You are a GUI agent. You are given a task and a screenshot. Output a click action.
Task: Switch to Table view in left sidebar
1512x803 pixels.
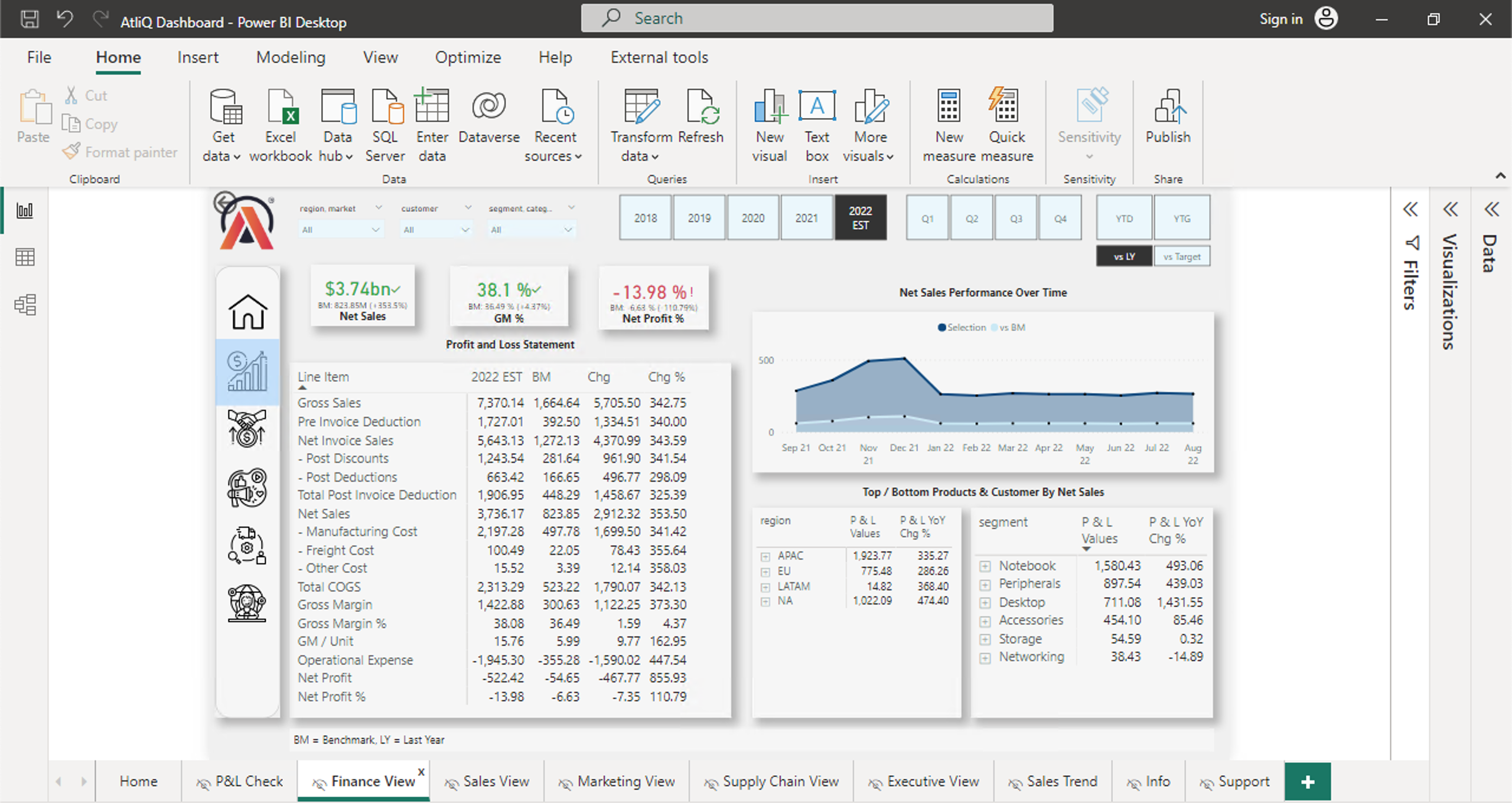pos(25,257)
